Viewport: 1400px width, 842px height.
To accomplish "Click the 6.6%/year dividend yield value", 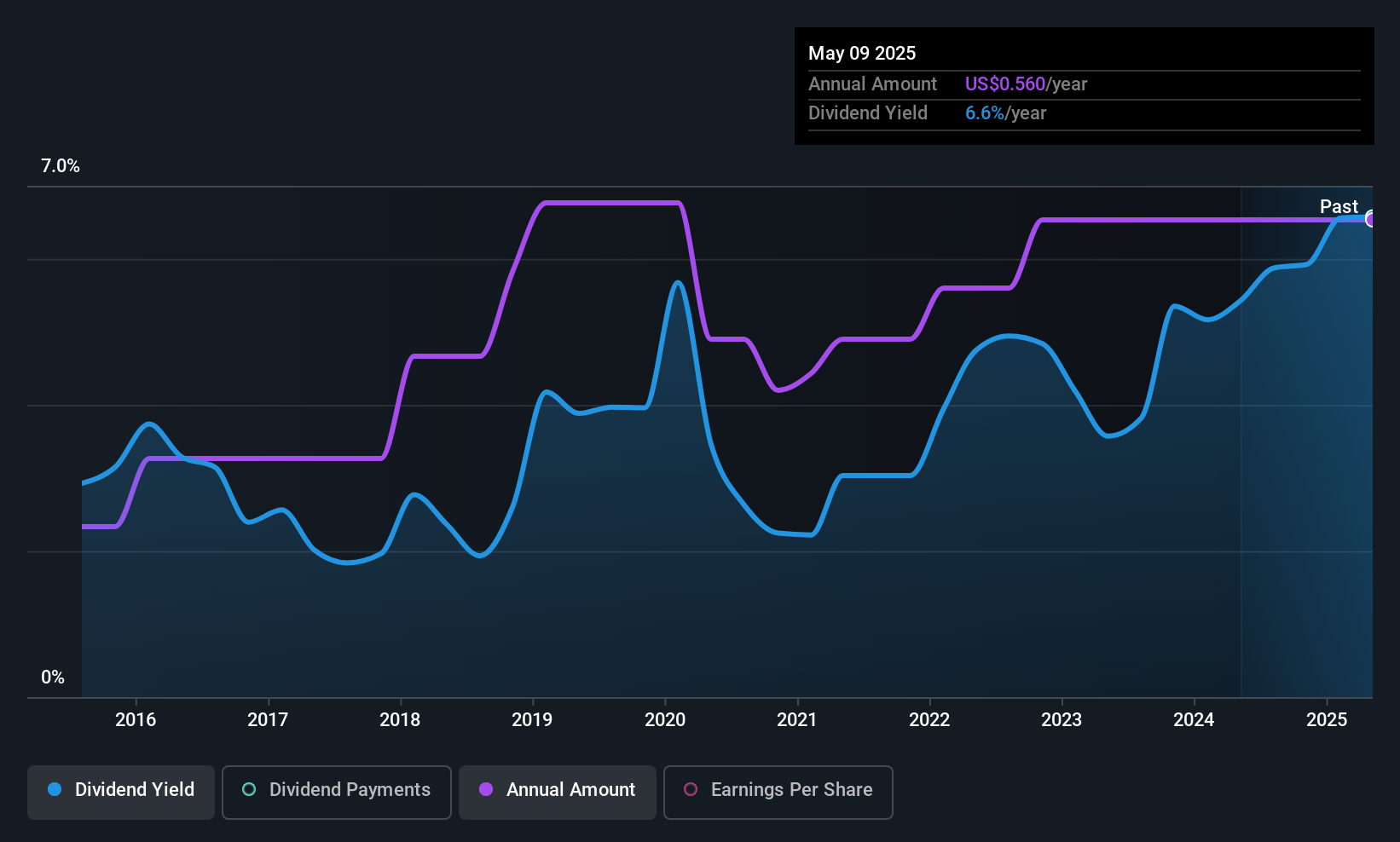I will pos(1005,113).
